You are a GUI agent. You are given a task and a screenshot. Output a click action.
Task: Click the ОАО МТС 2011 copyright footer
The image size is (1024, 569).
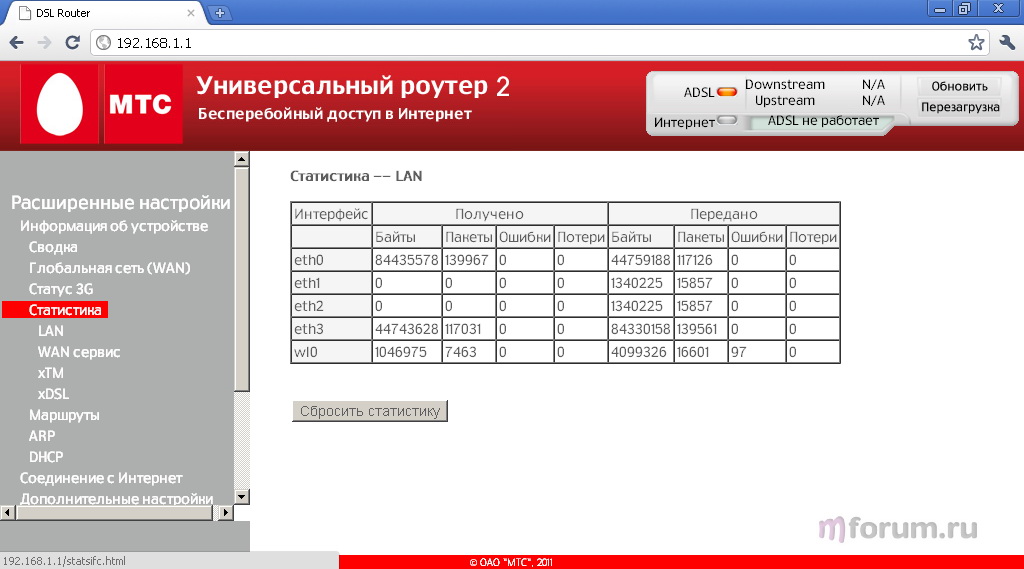click(511, 562)
